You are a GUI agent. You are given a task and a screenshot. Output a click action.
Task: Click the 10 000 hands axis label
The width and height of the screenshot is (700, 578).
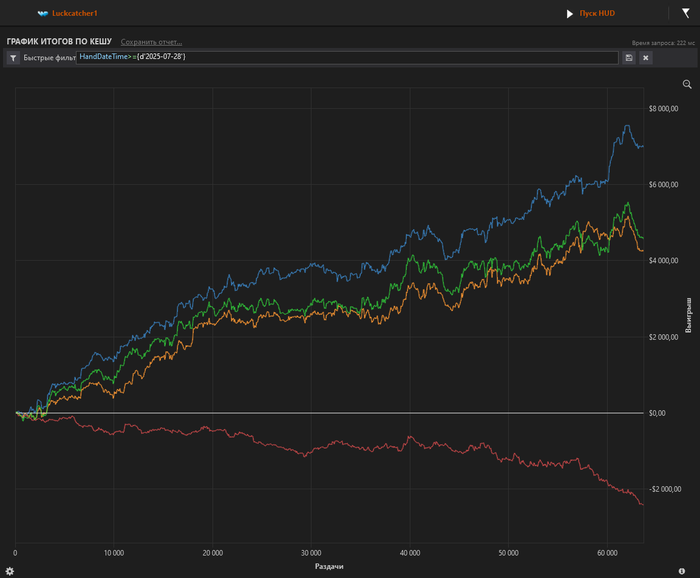click(x=114, y=553)
